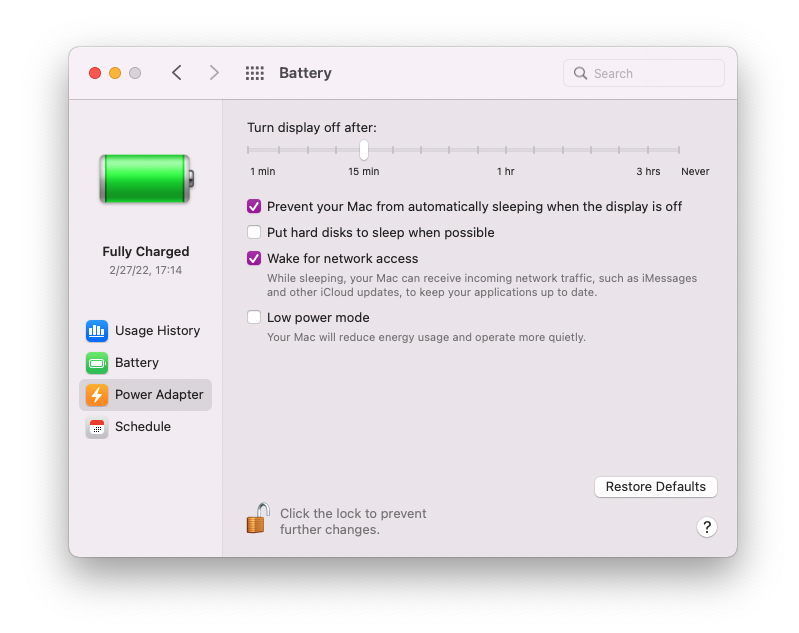Open help with the question mark button
The width and height of the screenshot is (799, 633).
pos(706,527)
